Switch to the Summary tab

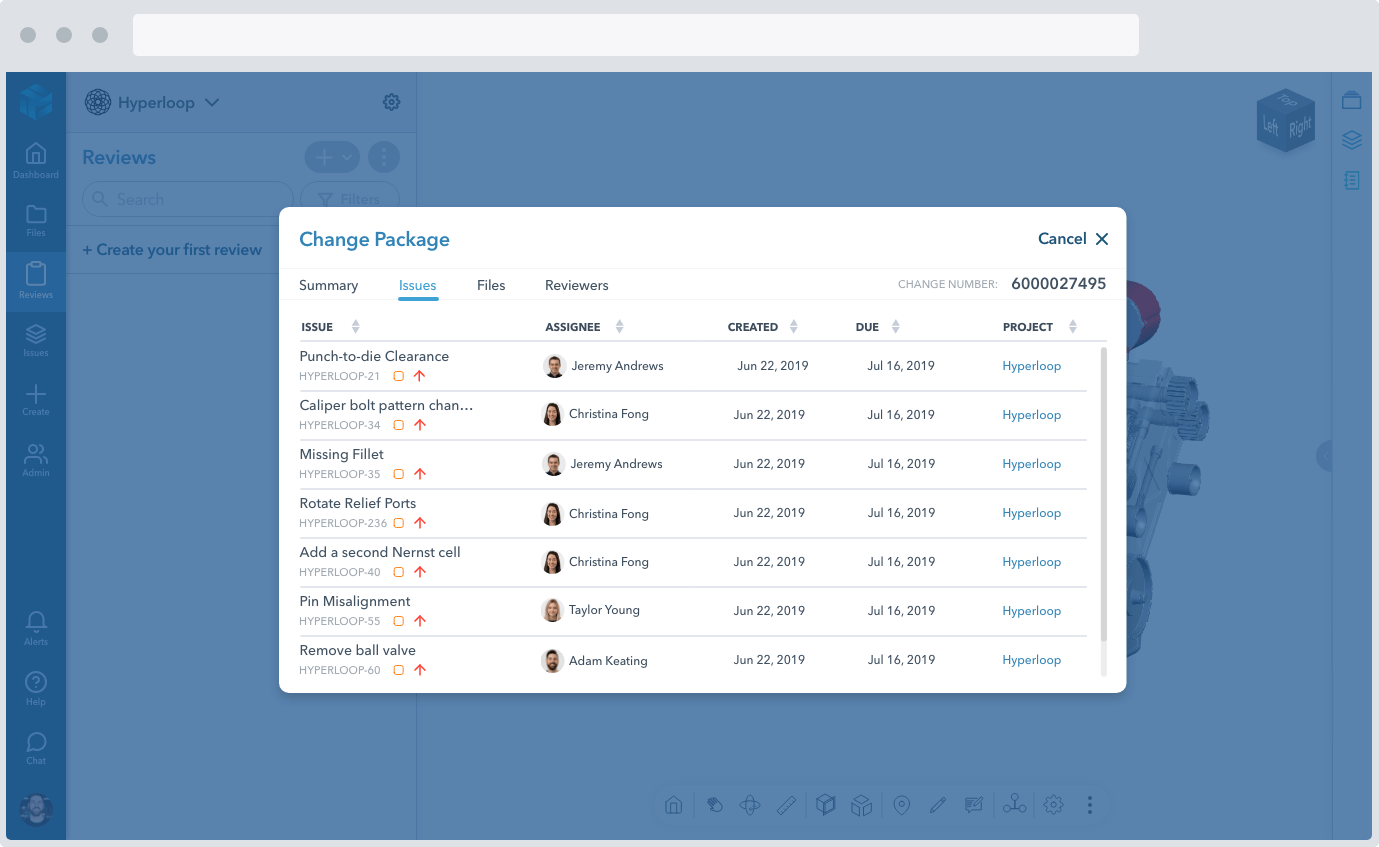click(328, 285)
